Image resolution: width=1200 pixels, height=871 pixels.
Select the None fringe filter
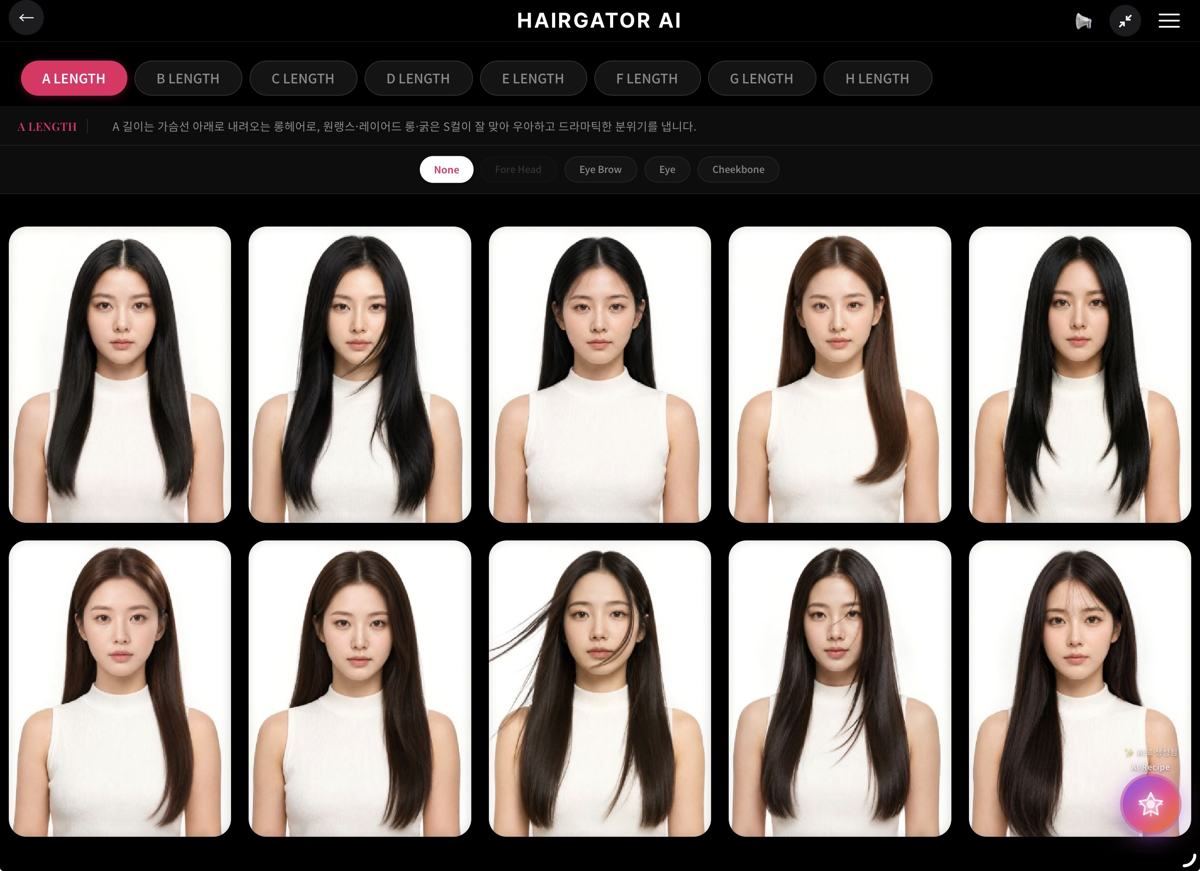point(446,169)
